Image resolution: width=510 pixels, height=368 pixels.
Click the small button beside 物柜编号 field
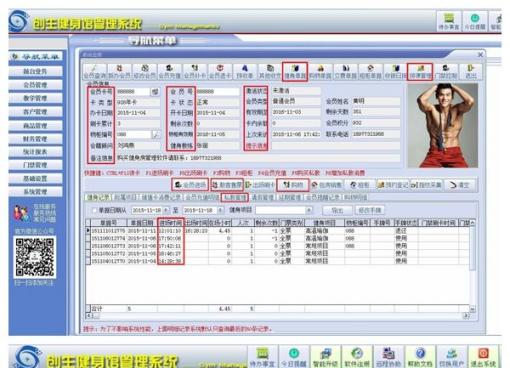point(156,134)
